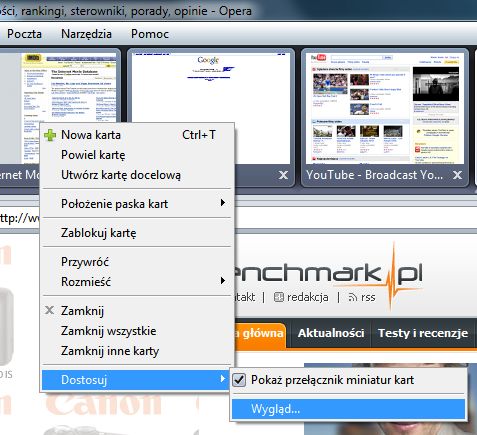This screenshot has width=477, height=435.
Task: Go to the Aktualności site tab
Action: tap(331, 333)
